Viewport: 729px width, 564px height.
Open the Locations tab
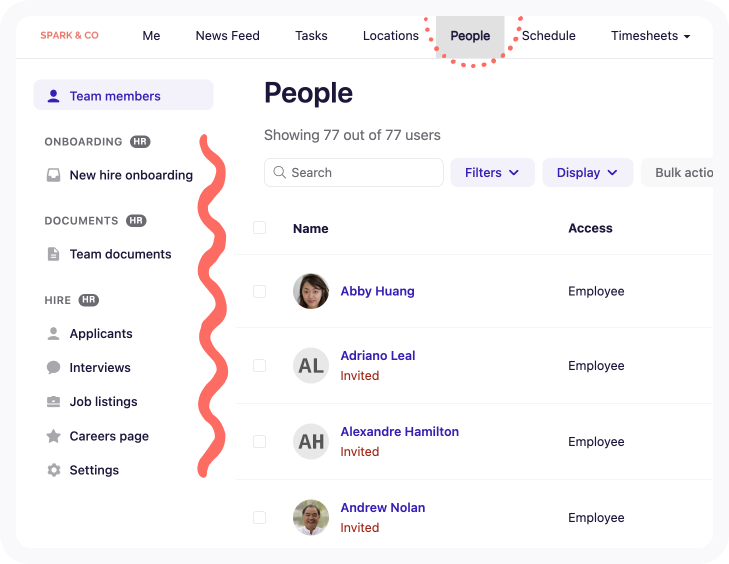[391, 36]
